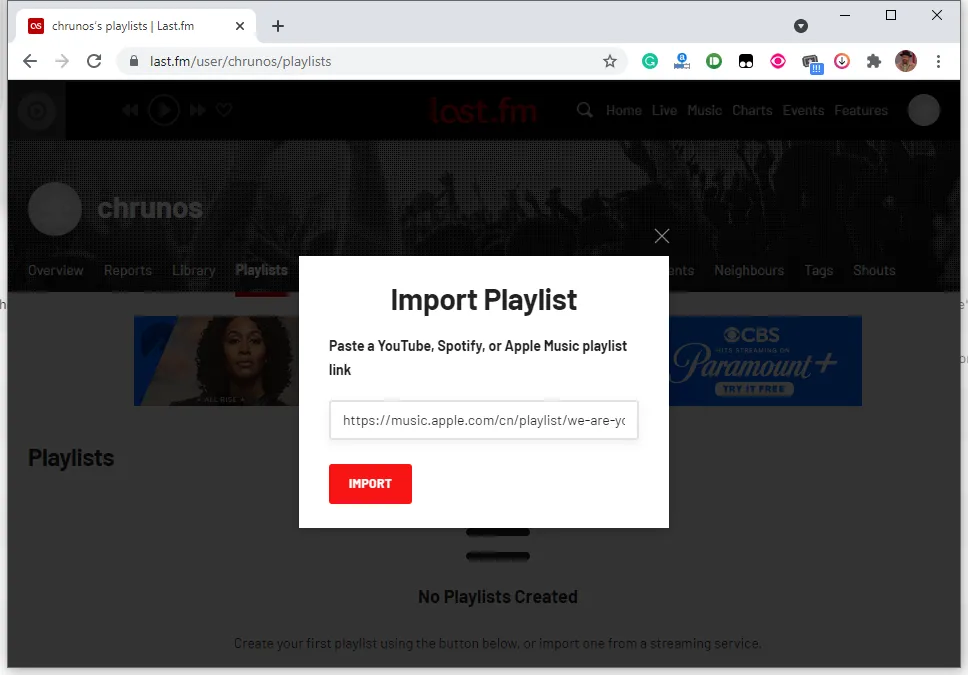
Task: Click the player play button
Action: (x=164, y=111)
